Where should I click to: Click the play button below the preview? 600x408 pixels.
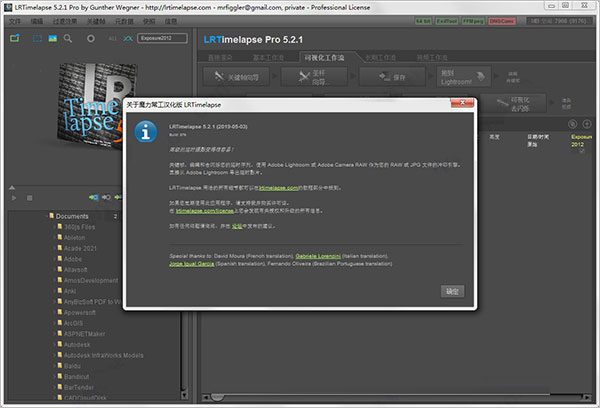[x=14, y=198]
